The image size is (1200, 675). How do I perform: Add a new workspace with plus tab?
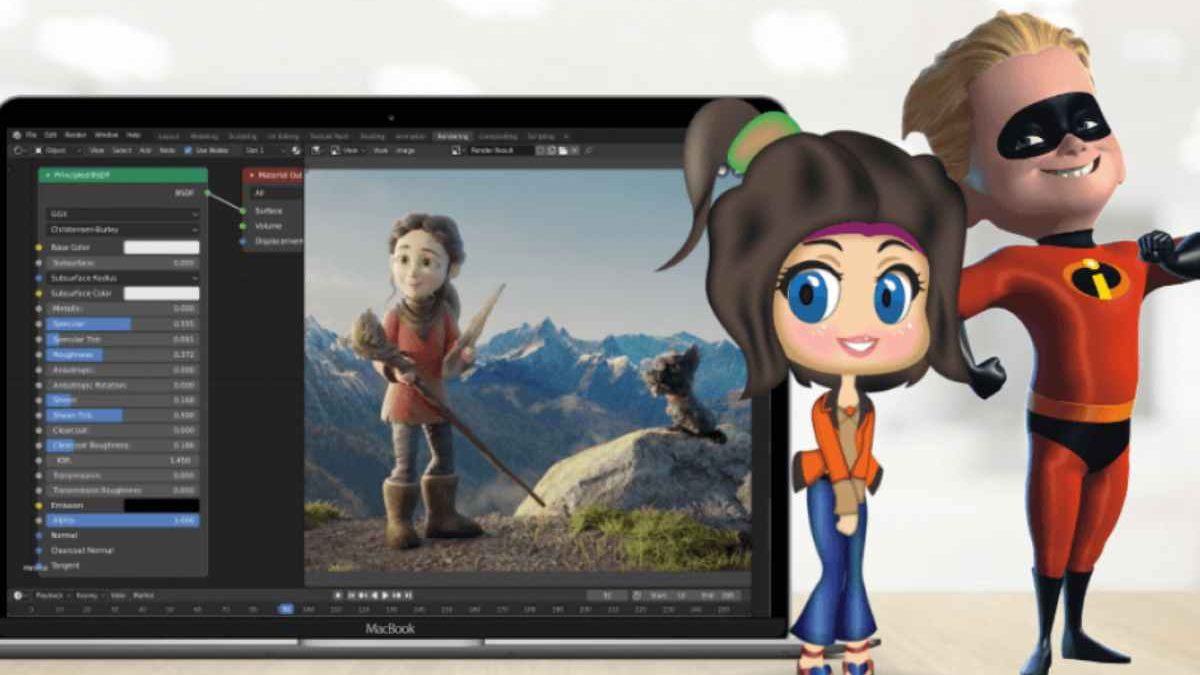click(x=566, y=136)
